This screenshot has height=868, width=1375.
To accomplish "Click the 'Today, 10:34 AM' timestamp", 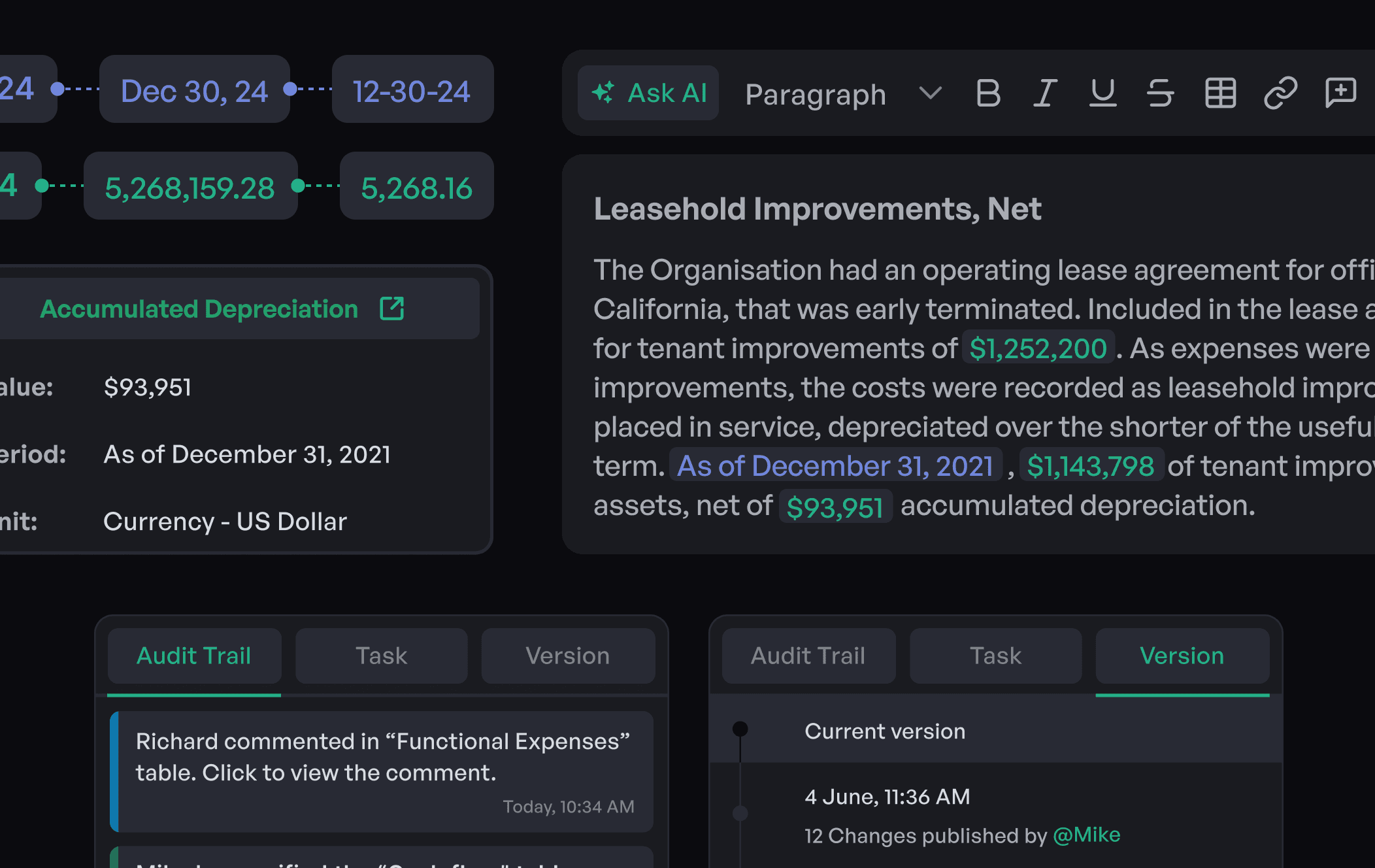I will pos(569,807).
